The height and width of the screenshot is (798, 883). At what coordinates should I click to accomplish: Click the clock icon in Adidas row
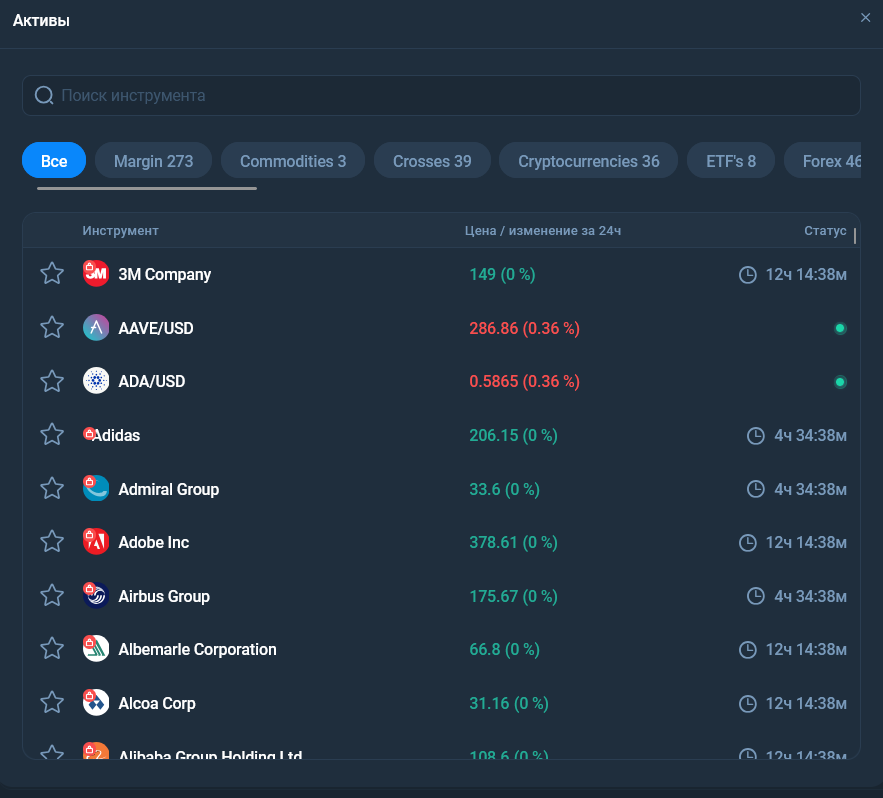click(756, 436)
